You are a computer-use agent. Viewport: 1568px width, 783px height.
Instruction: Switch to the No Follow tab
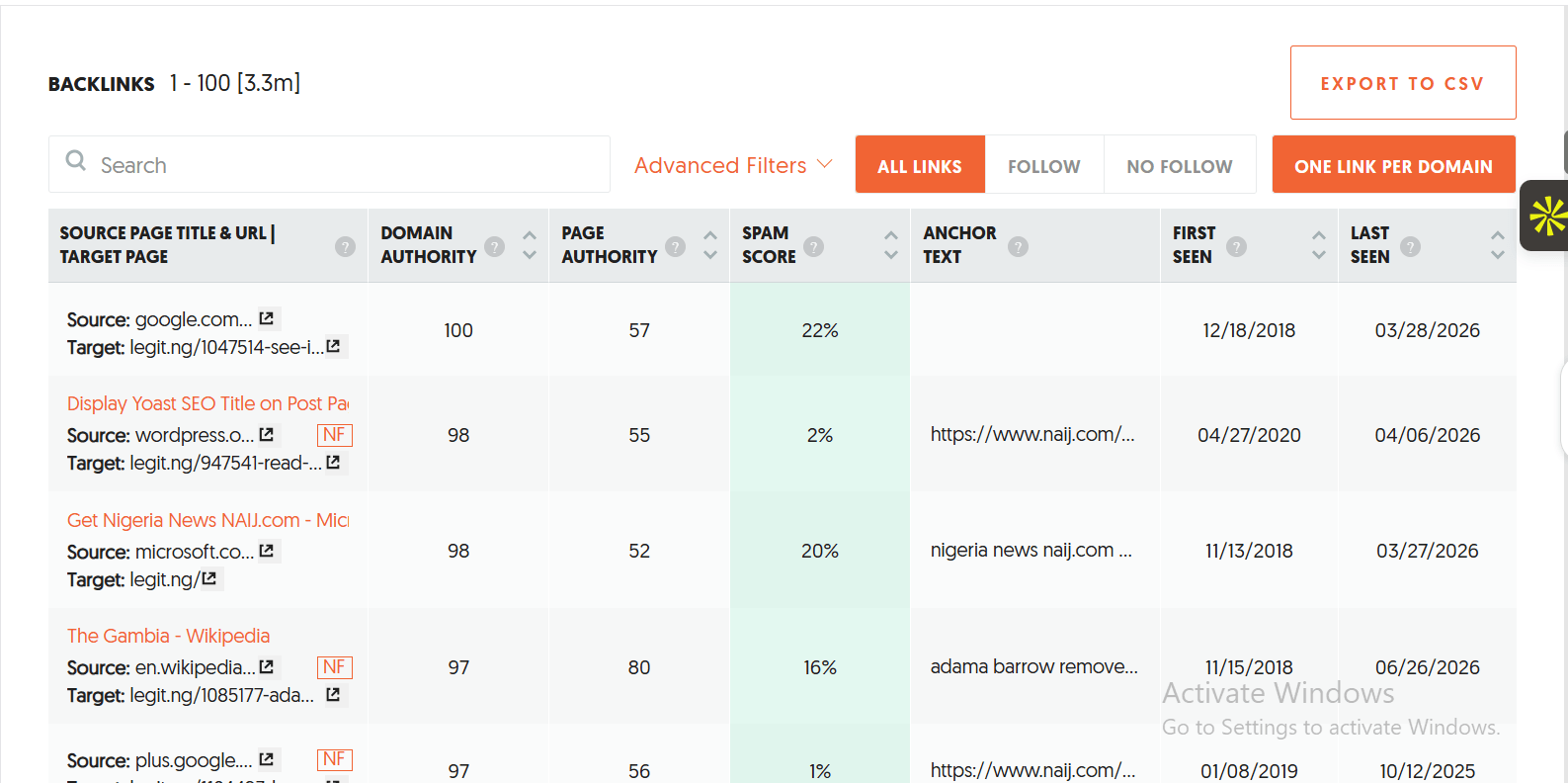click(x=1180, y=165)
